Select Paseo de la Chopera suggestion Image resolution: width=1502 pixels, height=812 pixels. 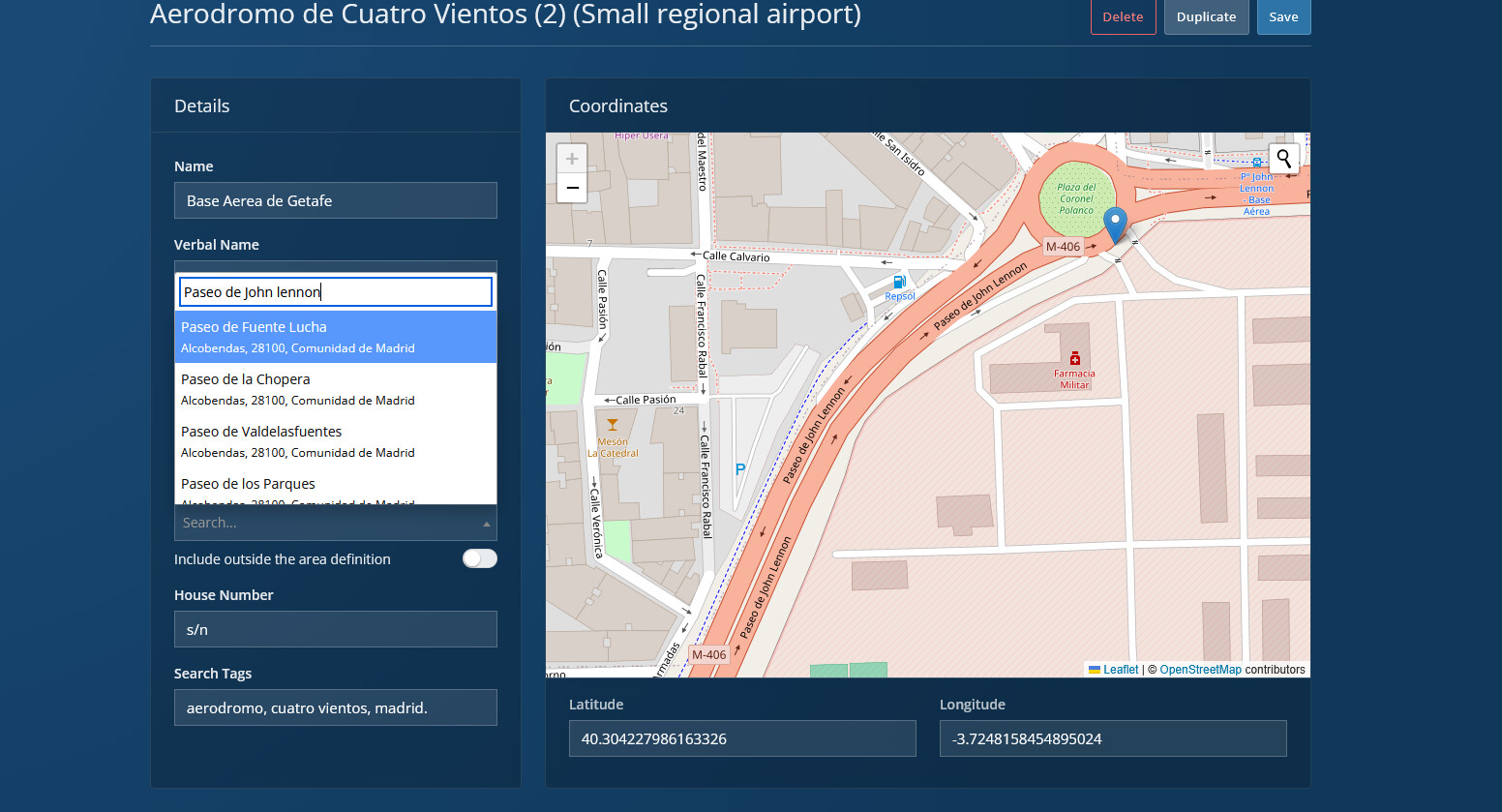coord(335,389)
